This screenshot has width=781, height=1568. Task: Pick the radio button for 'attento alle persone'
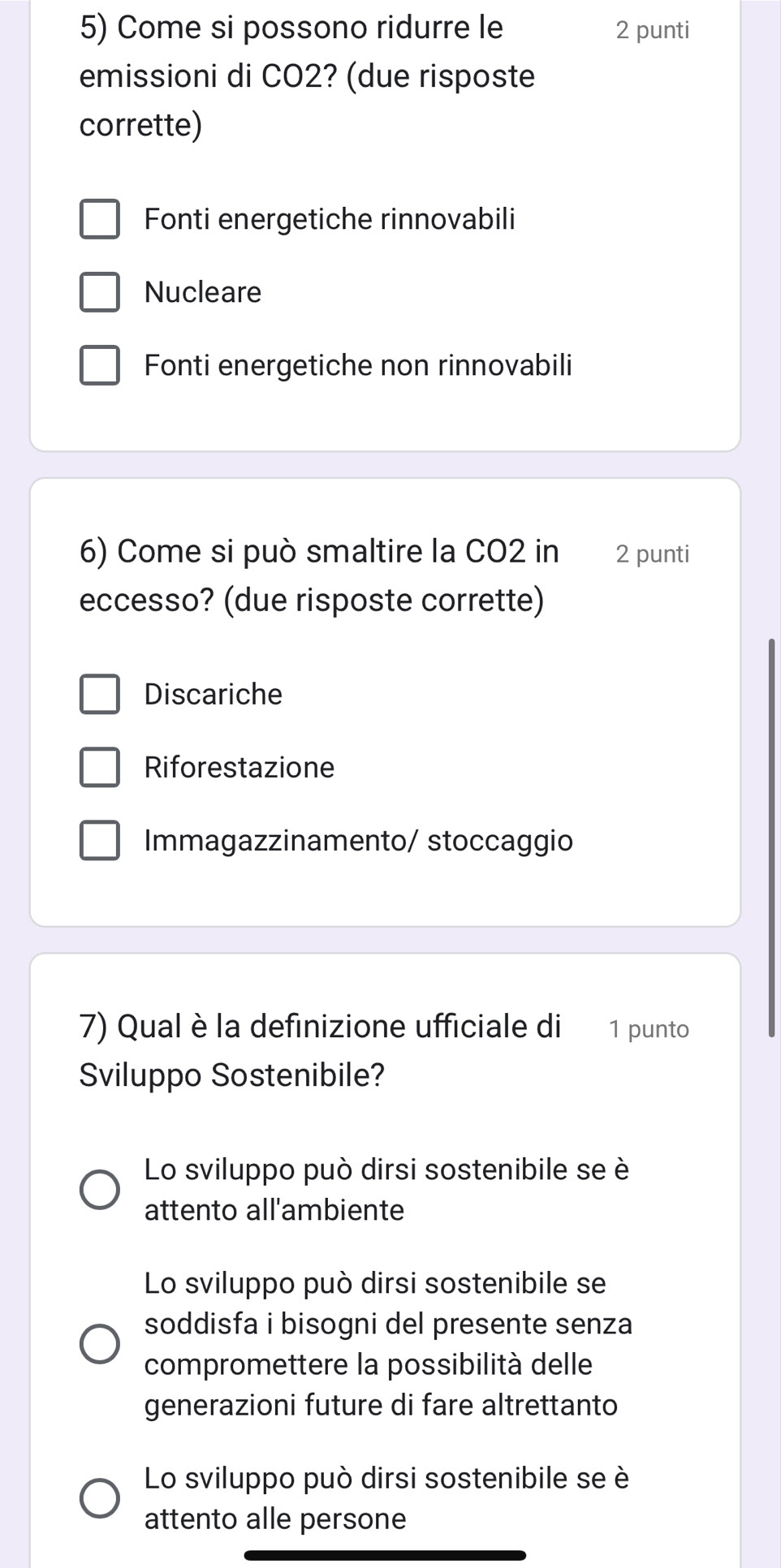(100, 1498)
